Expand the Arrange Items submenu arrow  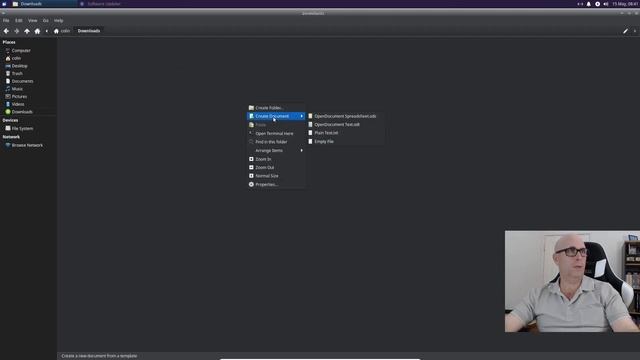[302, 151]
